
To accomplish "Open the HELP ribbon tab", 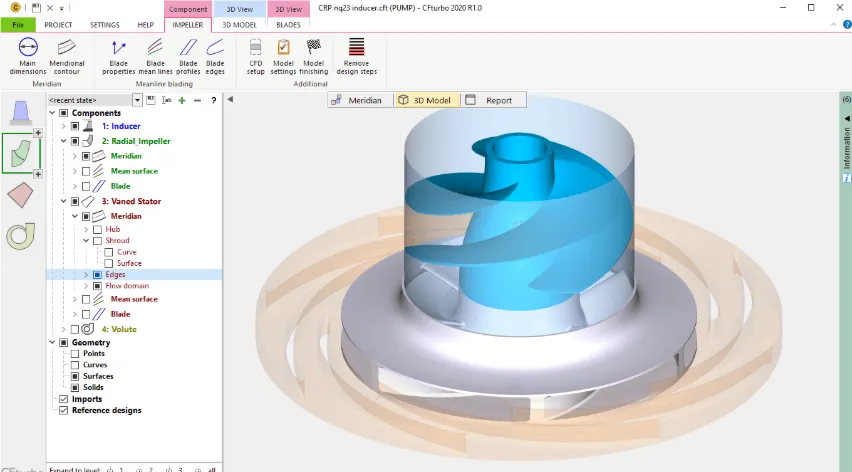I will [x=145, y=25].
